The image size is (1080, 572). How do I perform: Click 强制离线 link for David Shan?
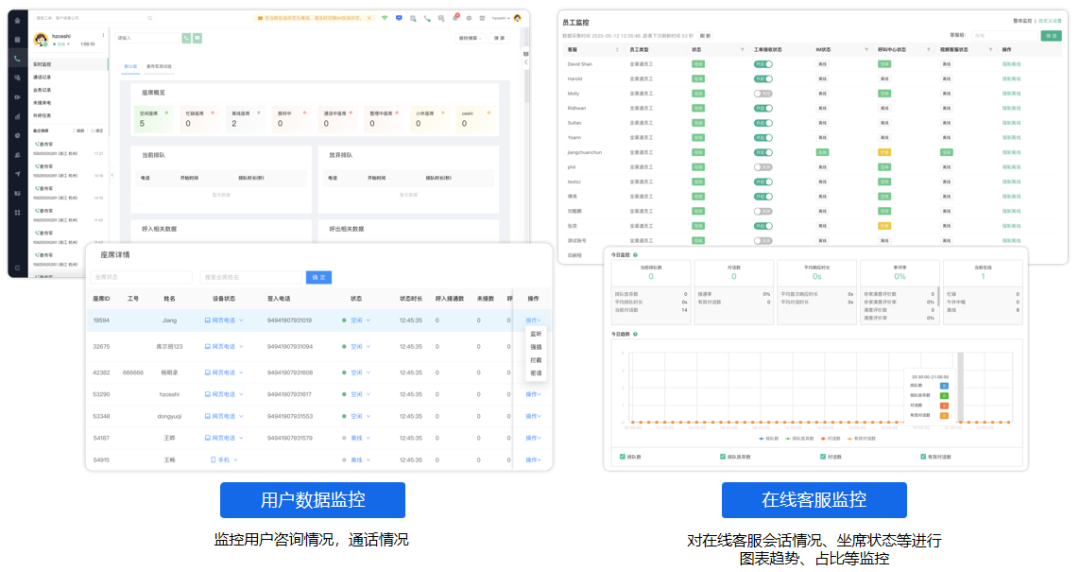point(1011,64)
